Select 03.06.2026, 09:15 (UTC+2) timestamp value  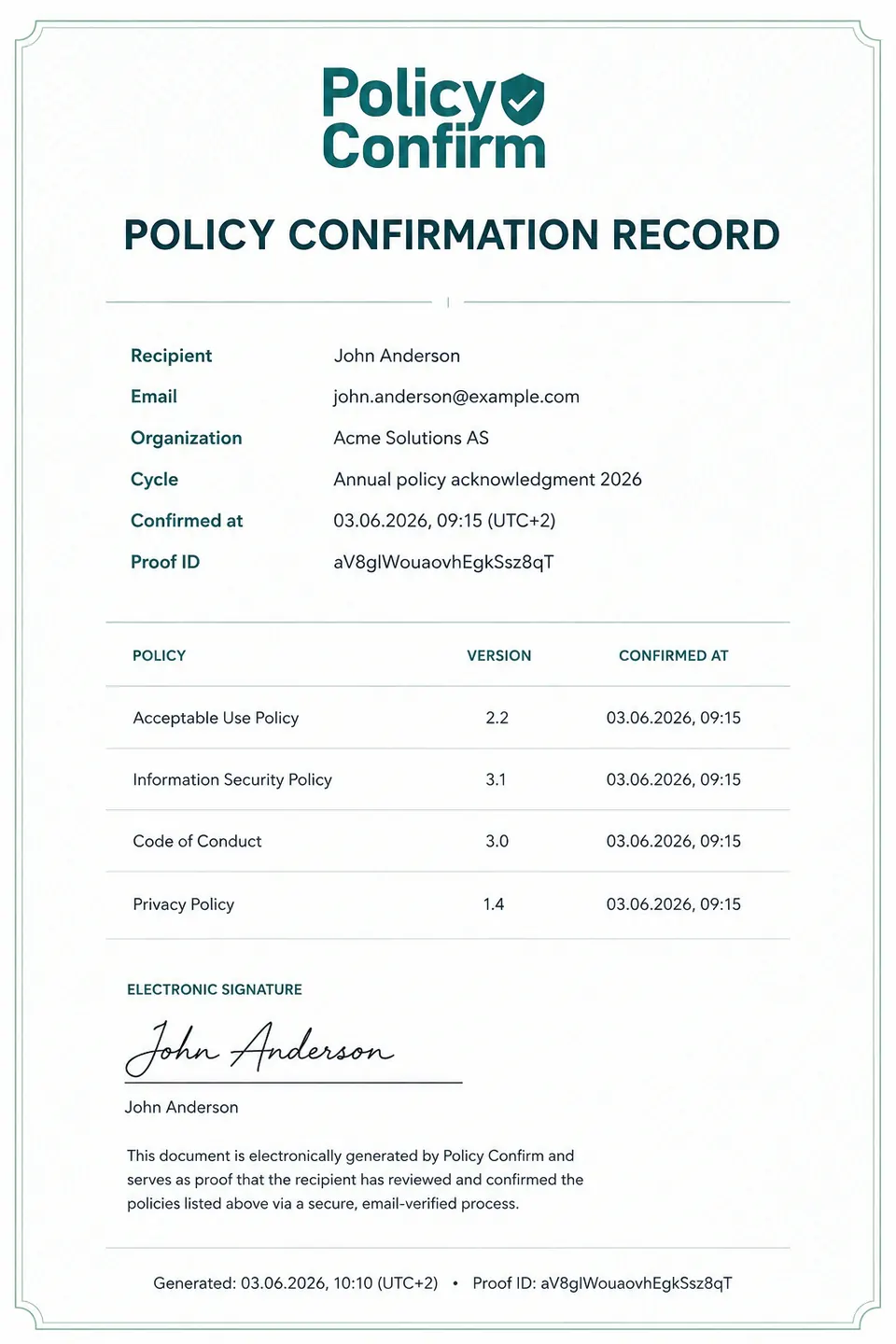444,521
